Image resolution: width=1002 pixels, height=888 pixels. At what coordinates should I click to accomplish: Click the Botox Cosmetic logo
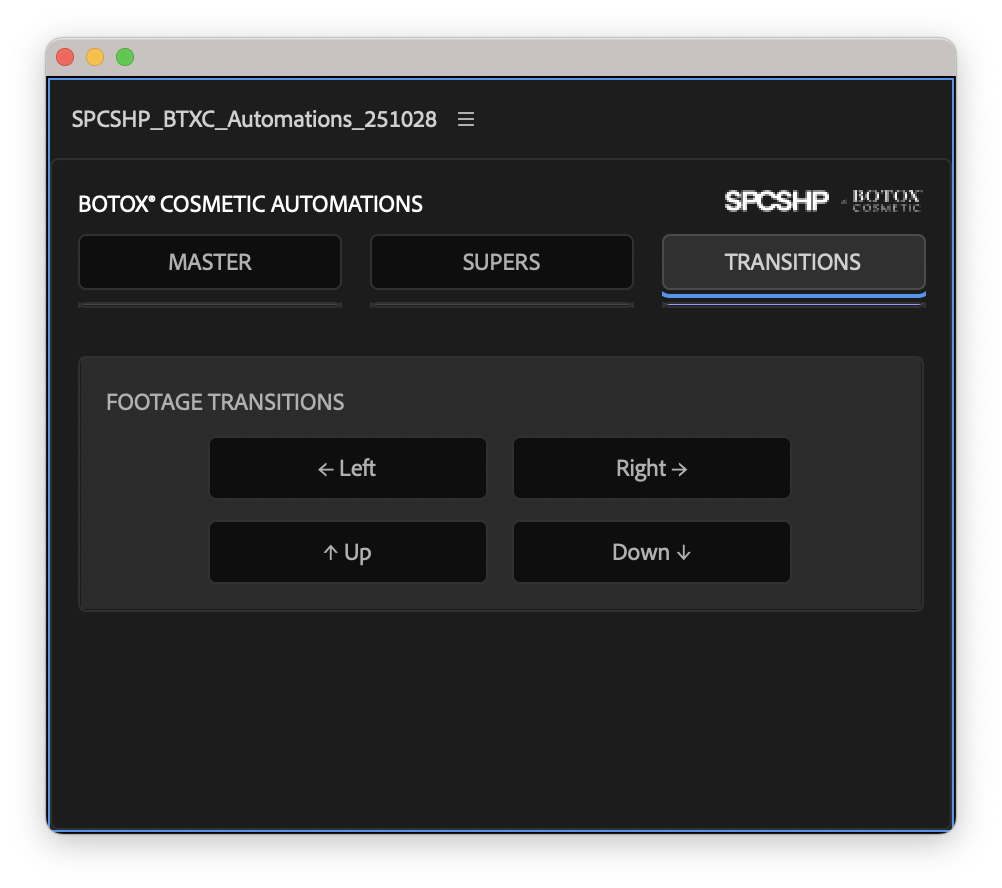point(886,201)
